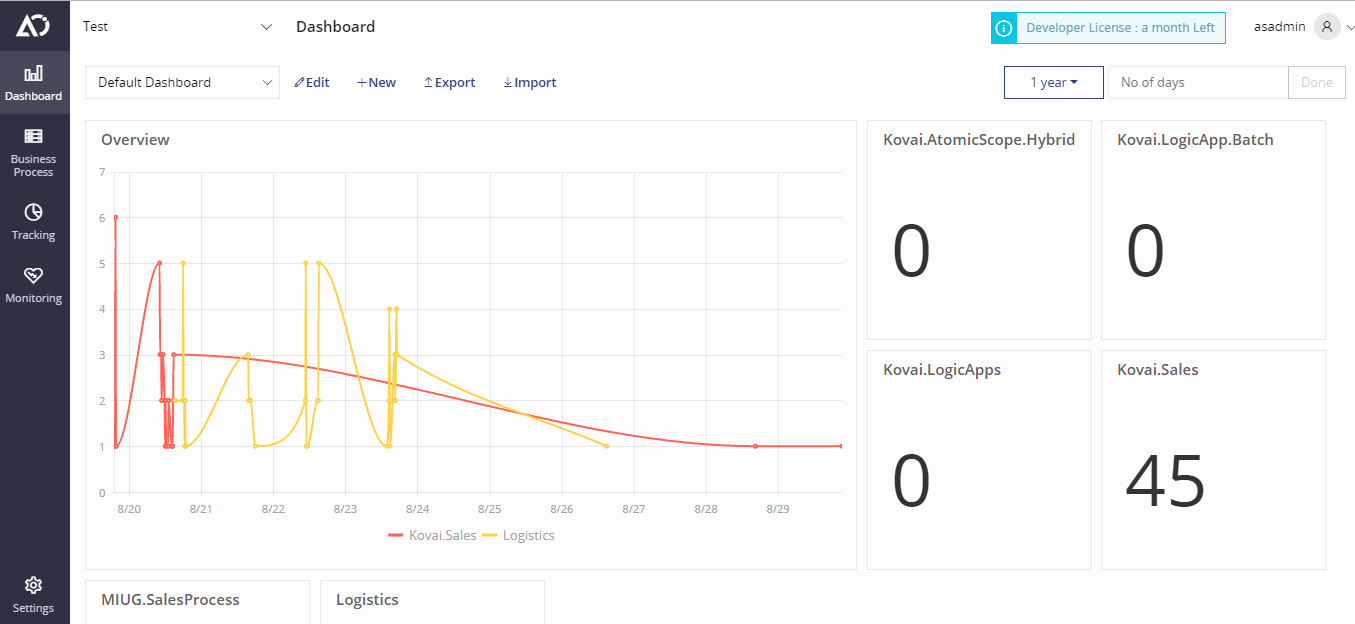The width and height of the screenshot is (1355, 624).
Task: Open the Kovai.LogicApps widget
Action: point(979,460)
